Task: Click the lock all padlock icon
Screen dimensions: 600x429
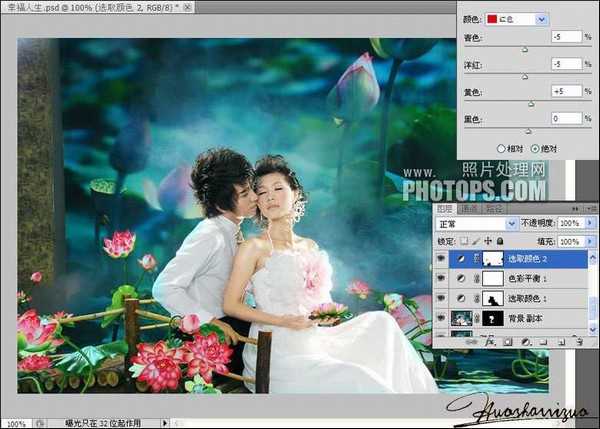Action: coord(498,242)
